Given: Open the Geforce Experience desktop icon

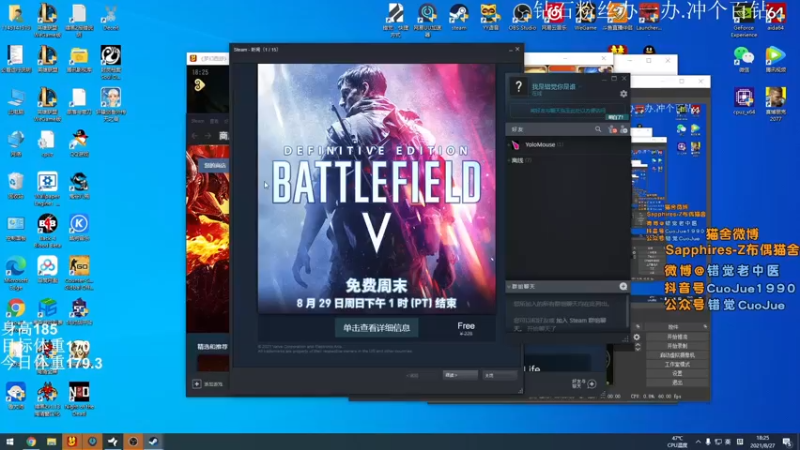Looking at the screenshot, I should coord(743,20).
